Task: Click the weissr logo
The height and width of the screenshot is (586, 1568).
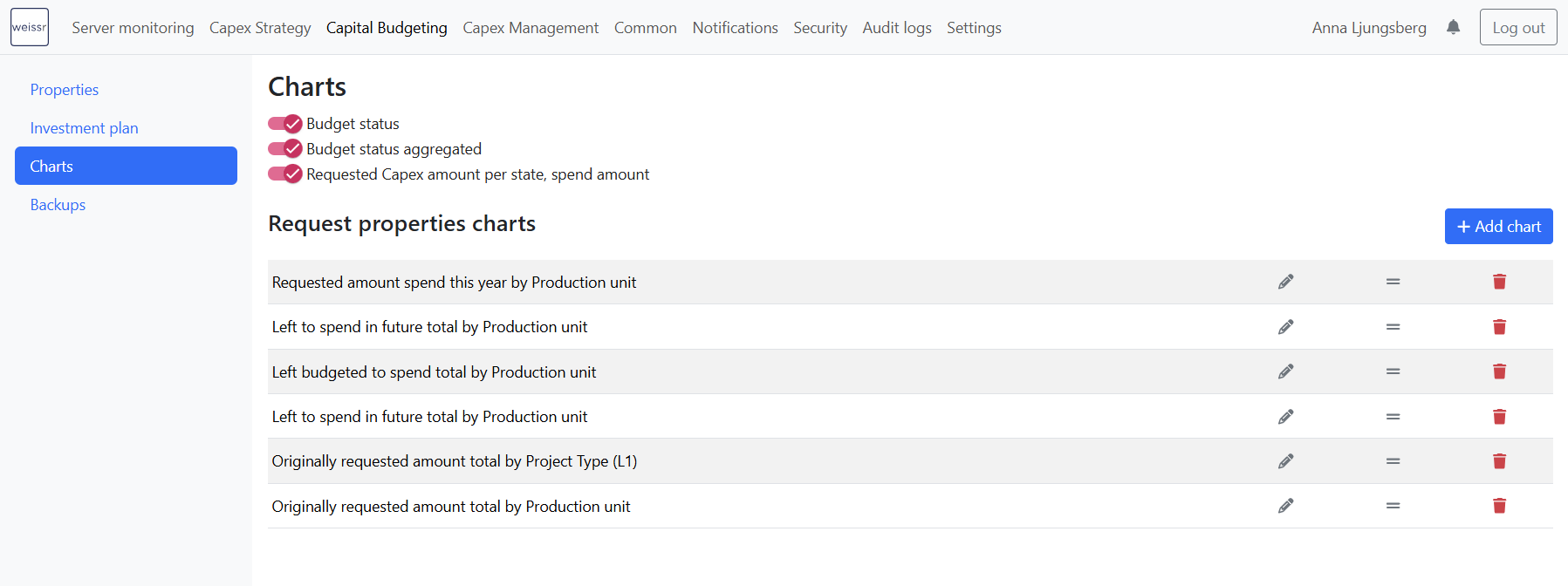Action: [30, 27]
